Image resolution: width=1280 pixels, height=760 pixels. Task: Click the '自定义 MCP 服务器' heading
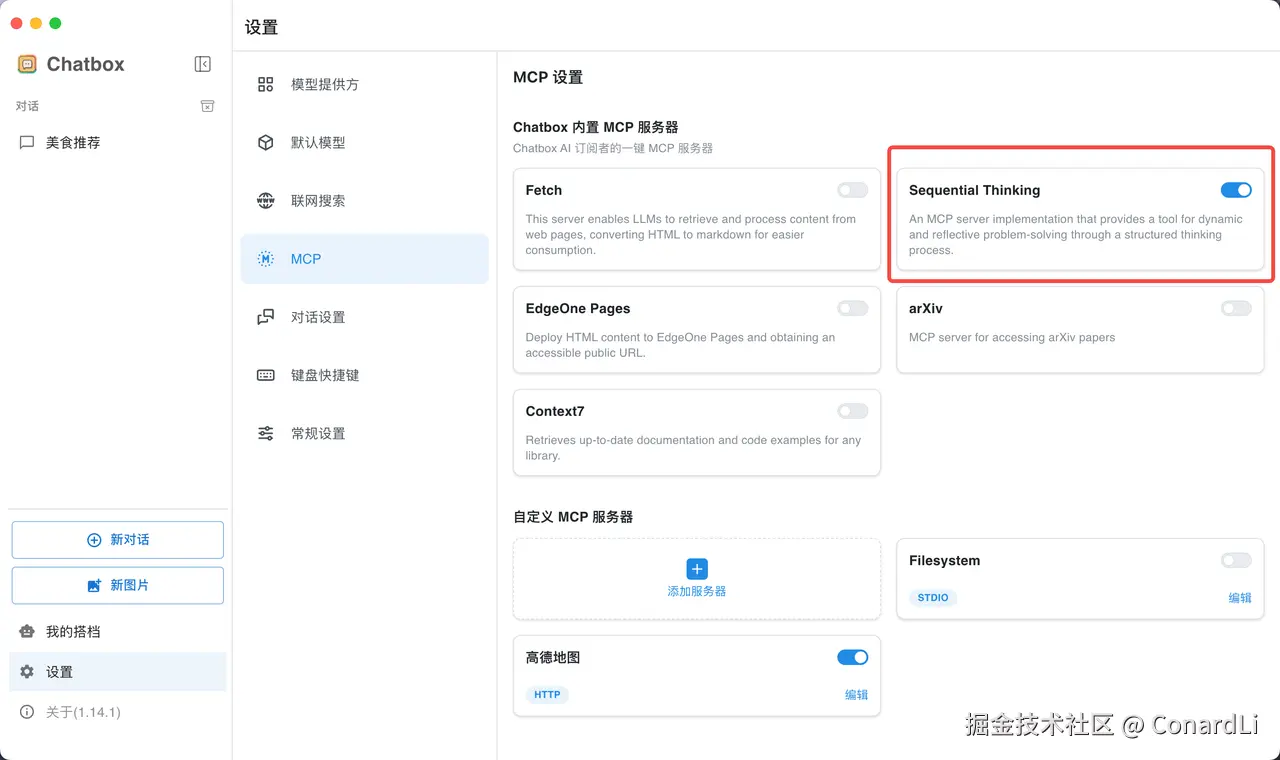(573, 517)
